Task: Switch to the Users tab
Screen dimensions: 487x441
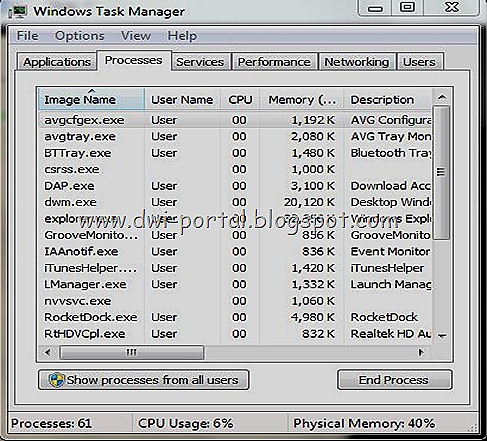Action: (419, 62)
